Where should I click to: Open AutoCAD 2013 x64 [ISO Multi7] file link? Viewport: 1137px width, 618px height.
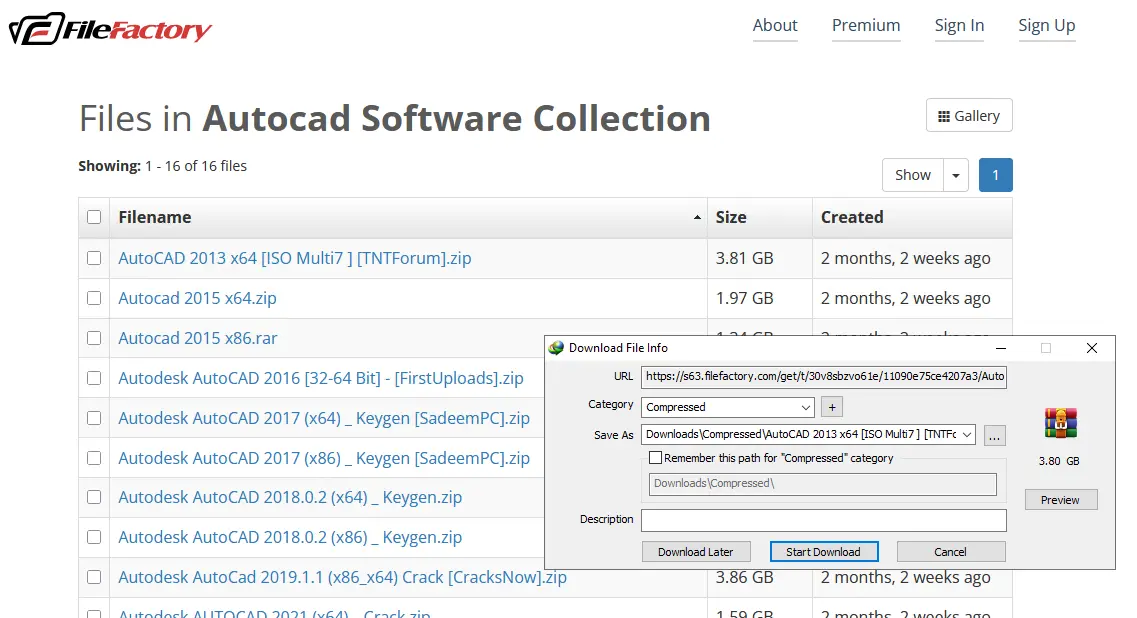[294, 258]
